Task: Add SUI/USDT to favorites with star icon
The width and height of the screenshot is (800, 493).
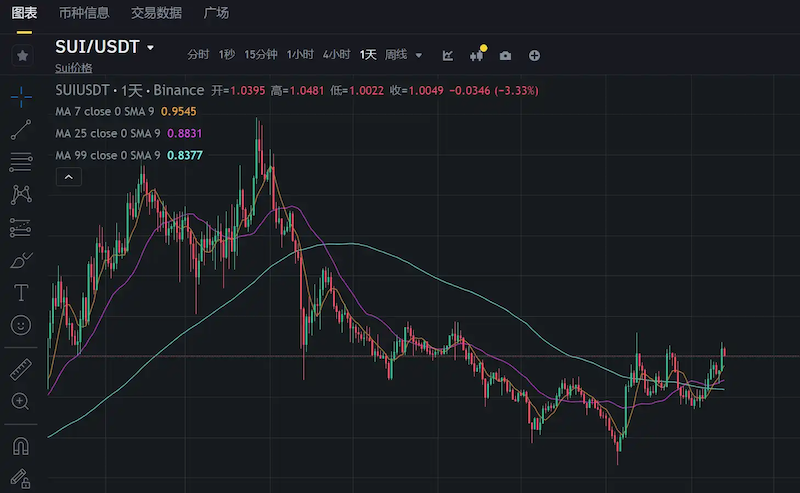Action: (x=21, y=55)
